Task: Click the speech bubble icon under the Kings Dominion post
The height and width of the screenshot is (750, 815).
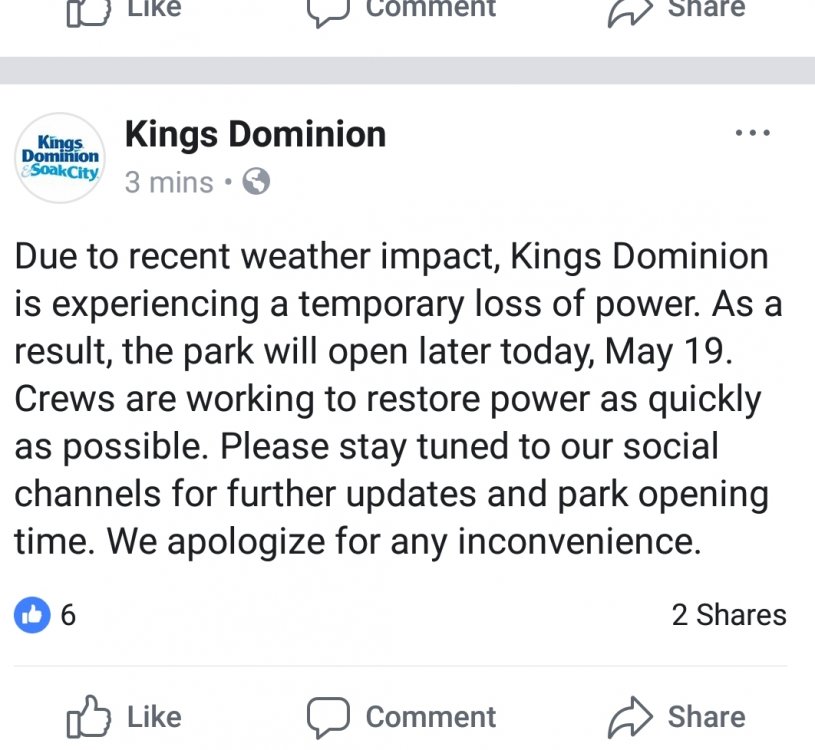Action: click(327, 717)
